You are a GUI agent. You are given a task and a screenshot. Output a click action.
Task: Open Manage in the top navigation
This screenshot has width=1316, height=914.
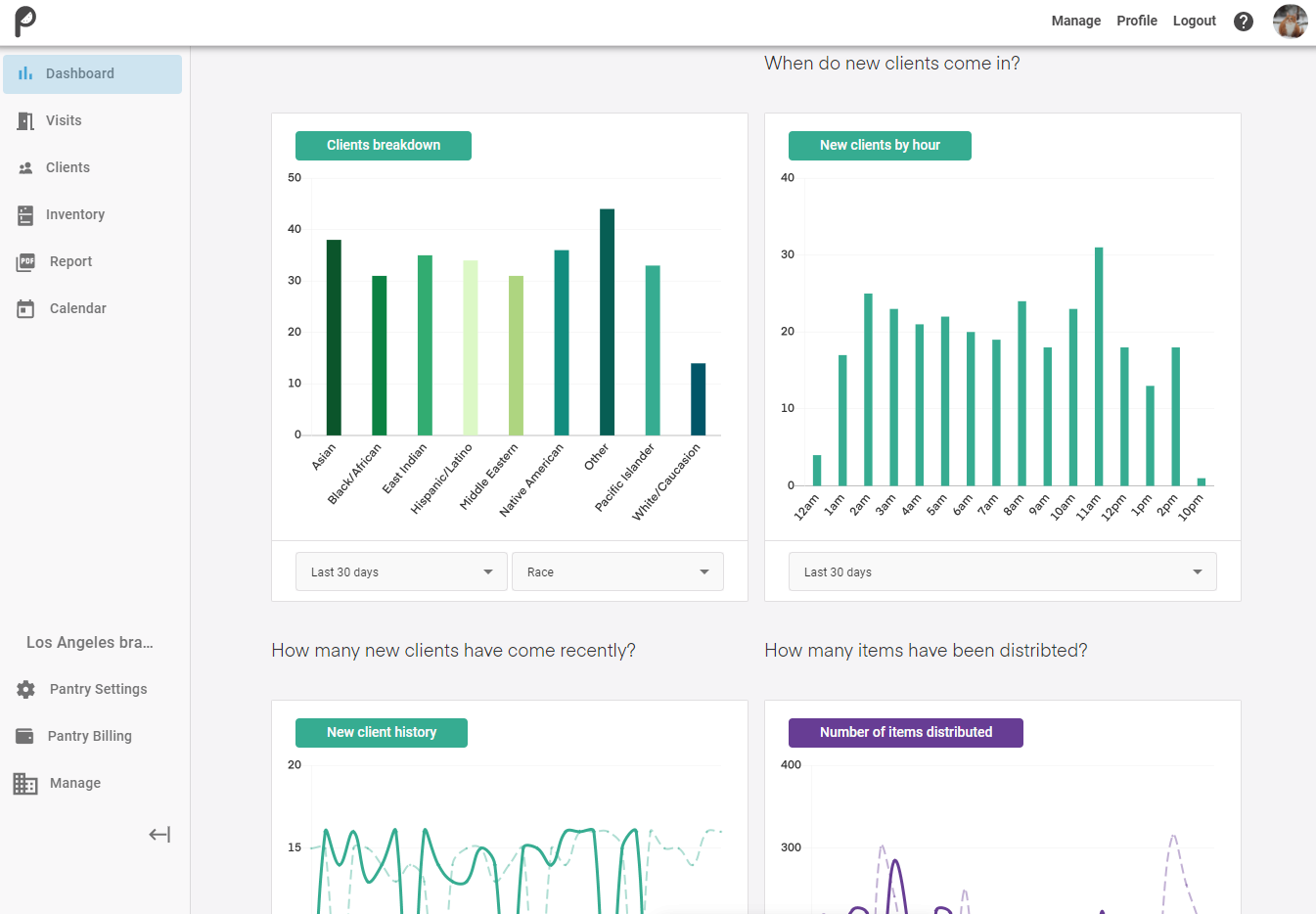click(1075, 21)
